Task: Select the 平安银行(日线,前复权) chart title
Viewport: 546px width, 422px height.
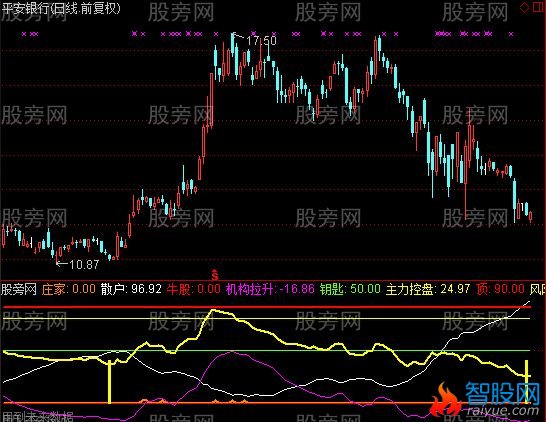Action: [61, 8]
